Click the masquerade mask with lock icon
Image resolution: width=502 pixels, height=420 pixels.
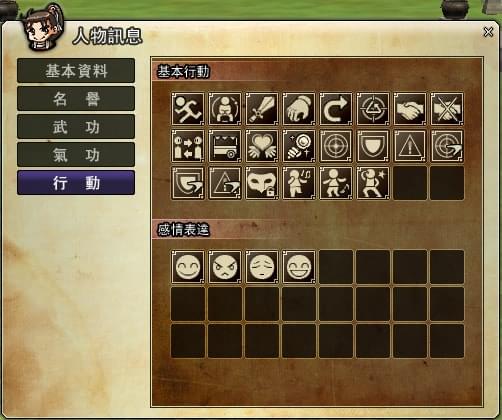tap(262, 183)
